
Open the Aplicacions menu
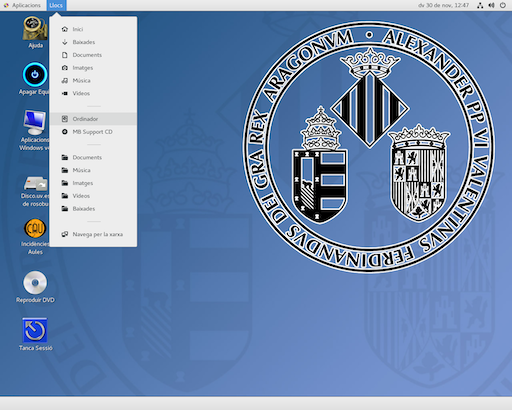[23, 5]
